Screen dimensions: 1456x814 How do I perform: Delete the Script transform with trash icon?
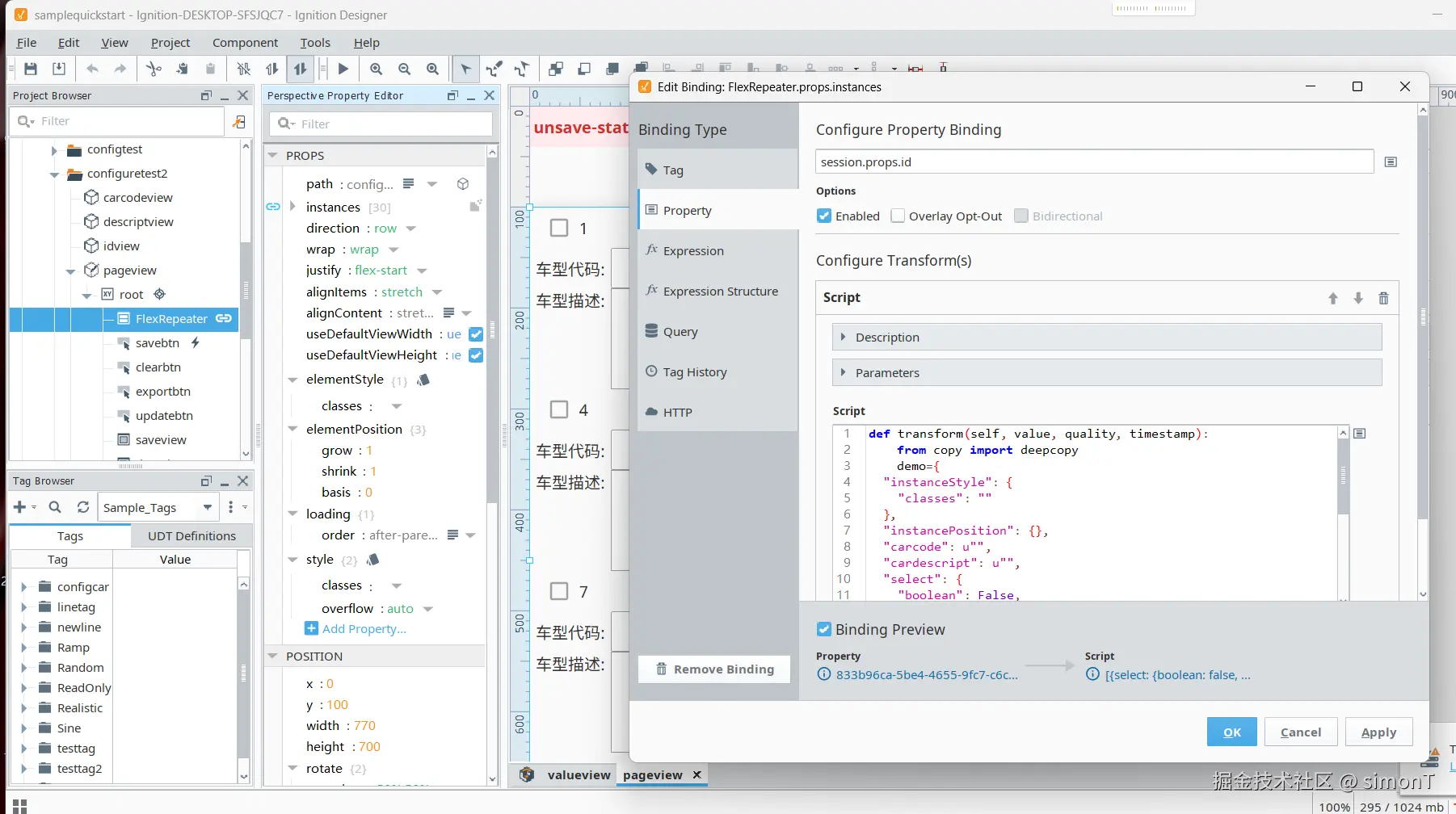[x=1383, y=298]
